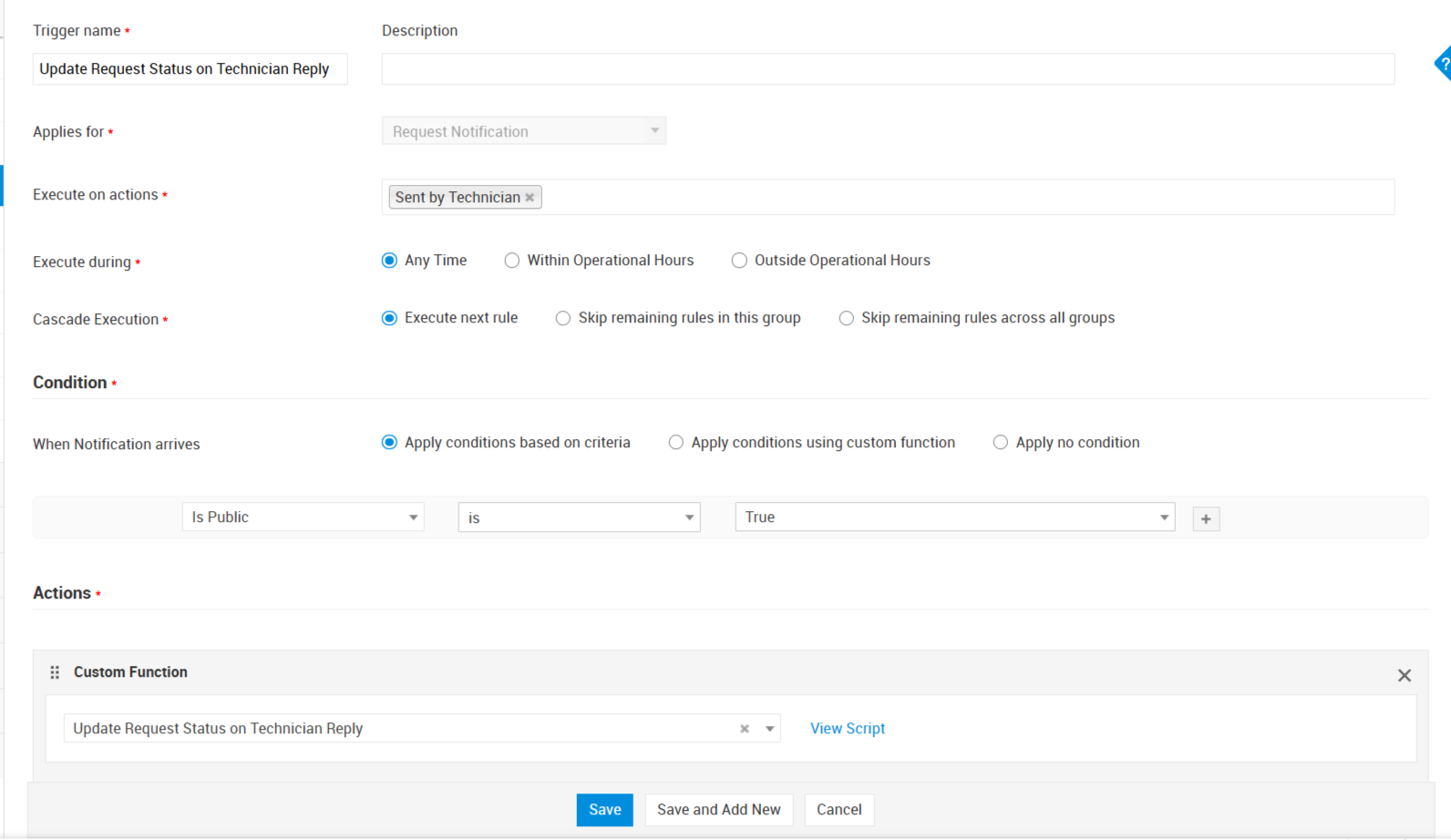
Task: Select Apply conditions using custom function
Action: [675, 443]
